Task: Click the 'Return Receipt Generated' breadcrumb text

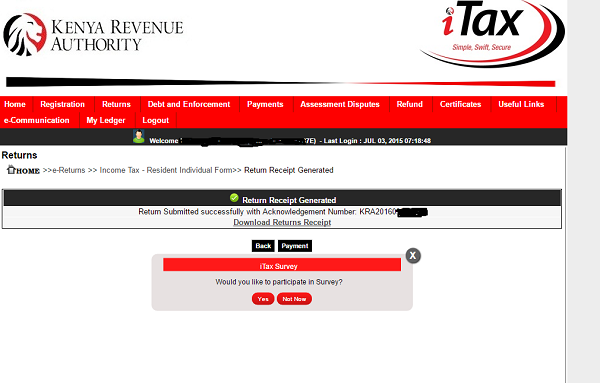Action: pyautogui.click(x=289, y=170)
